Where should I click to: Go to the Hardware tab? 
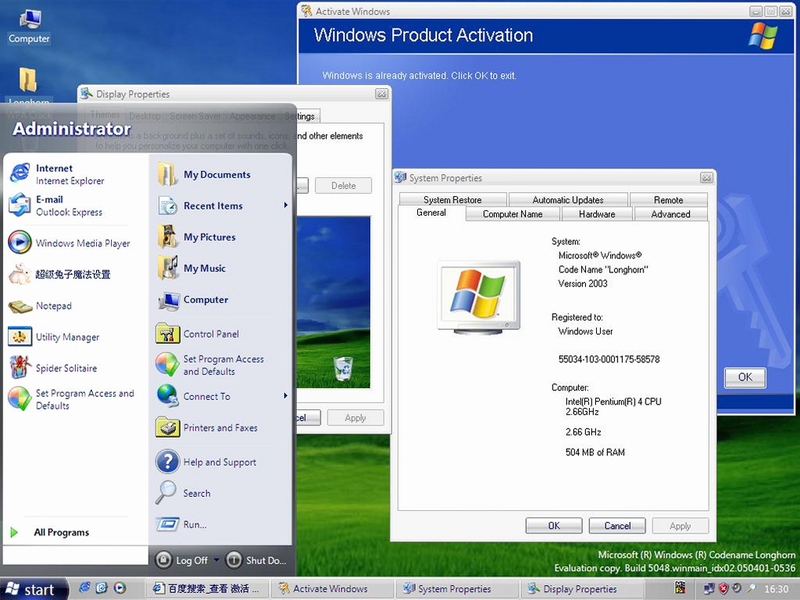click(x=597, y=214)
